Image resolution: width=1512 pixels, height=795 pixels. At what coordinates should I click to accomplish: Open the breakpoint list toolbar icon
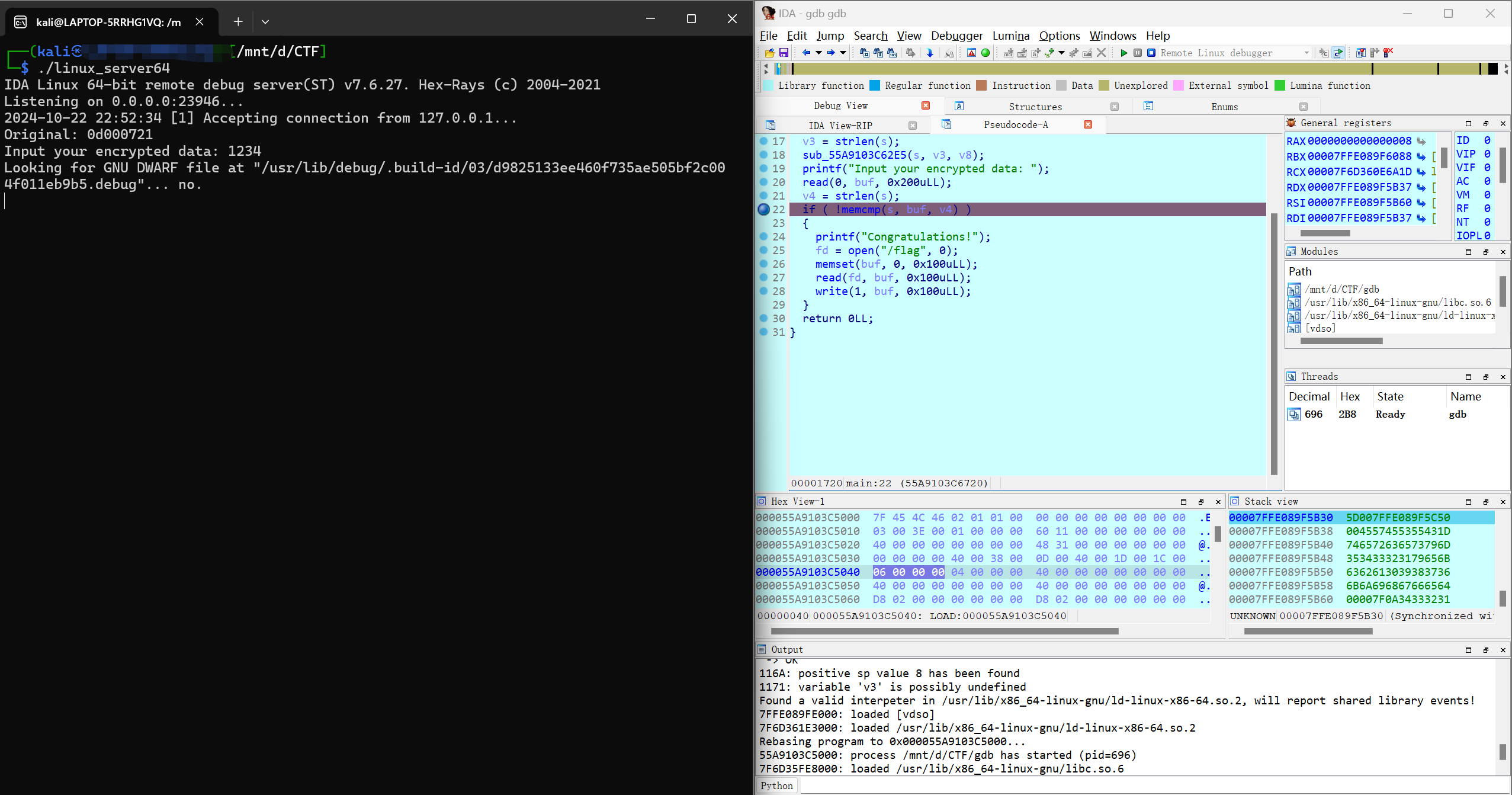[1361, 53]
